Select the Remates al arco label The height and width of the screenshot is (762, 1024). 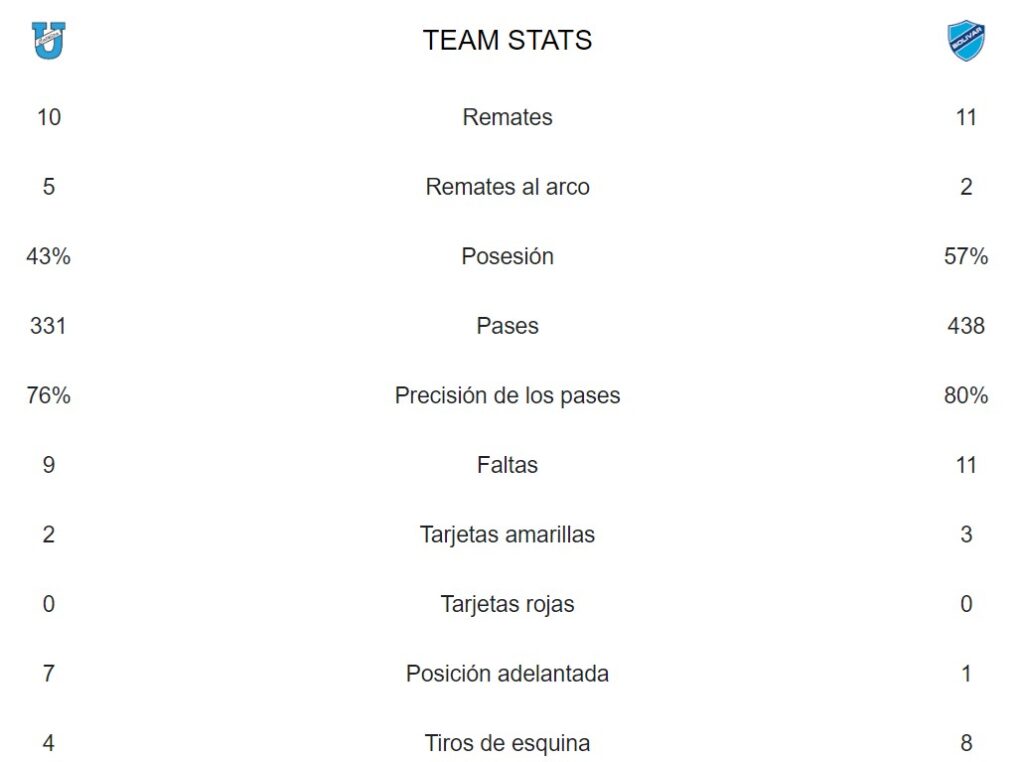(507, 187)
